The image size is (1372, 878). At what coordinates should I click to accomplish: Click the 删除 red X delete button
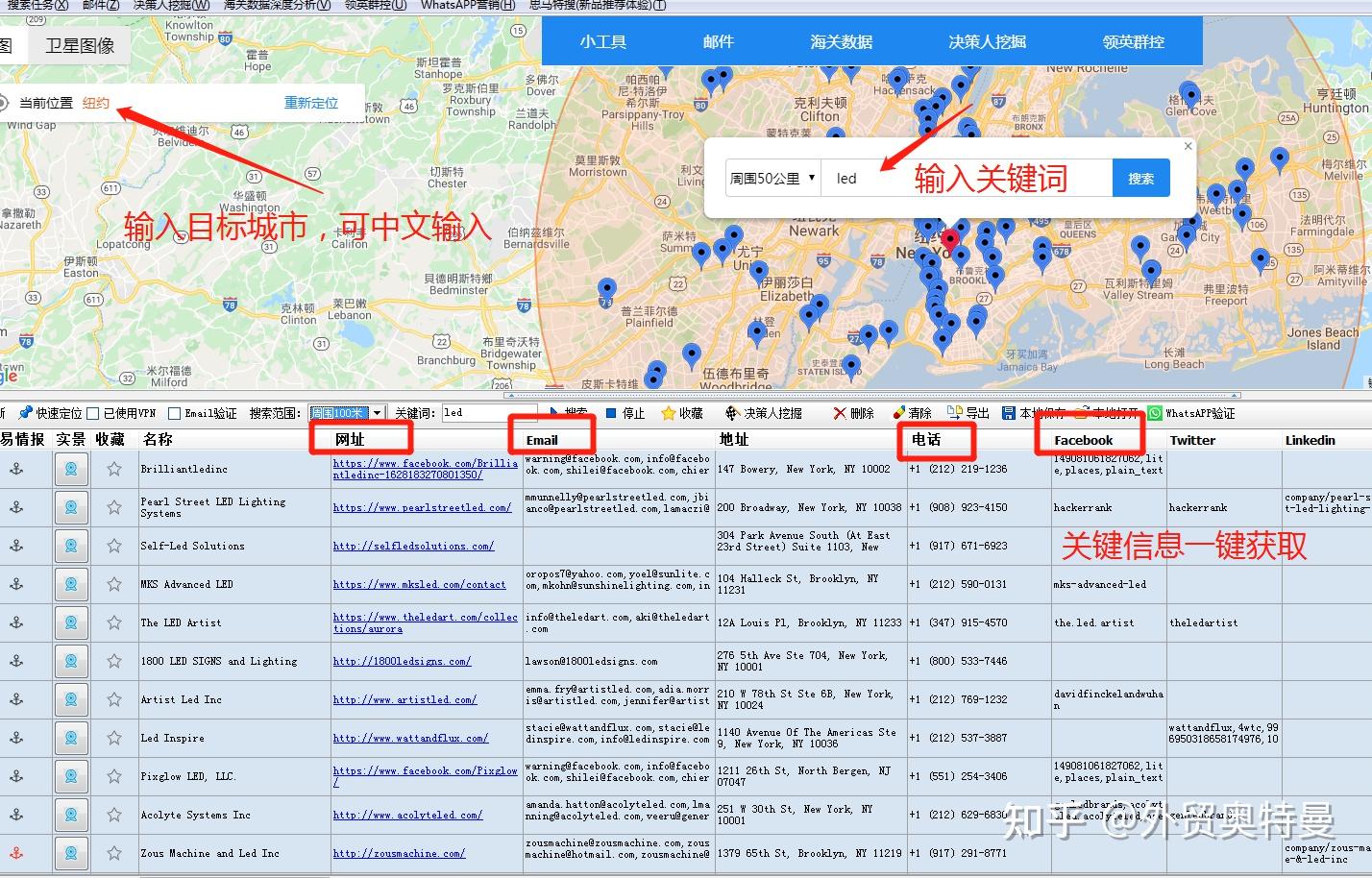point(853,413)
